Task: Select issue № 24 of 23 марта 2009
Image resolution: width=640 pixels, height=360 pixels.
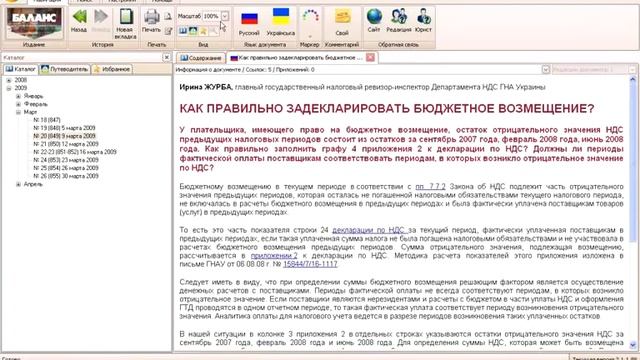Action: [66, 160]
